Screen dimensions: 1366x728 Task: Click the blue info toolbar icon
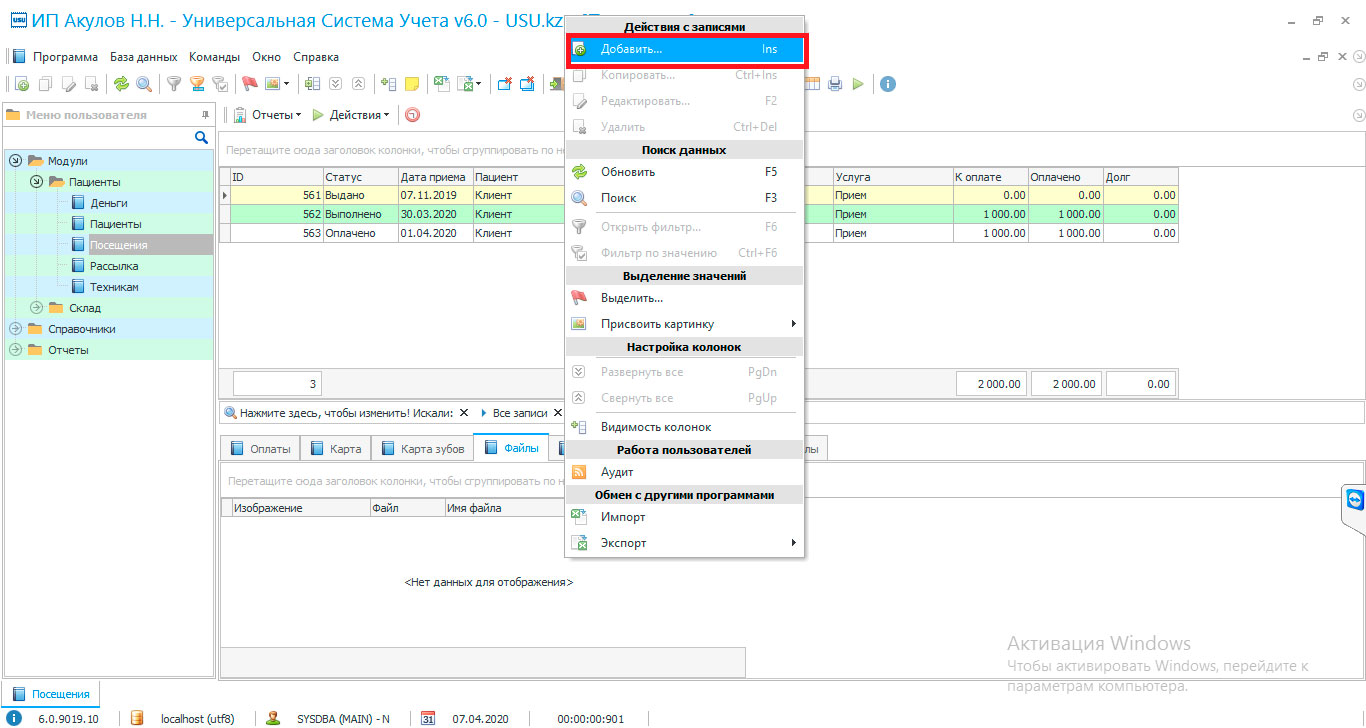click(x=887, y=84)
